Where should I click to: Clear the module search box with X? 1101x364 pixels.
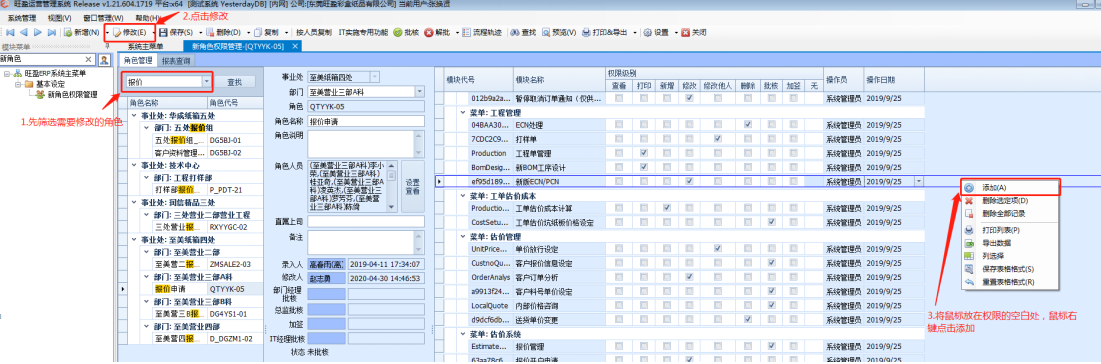(88, 60)
